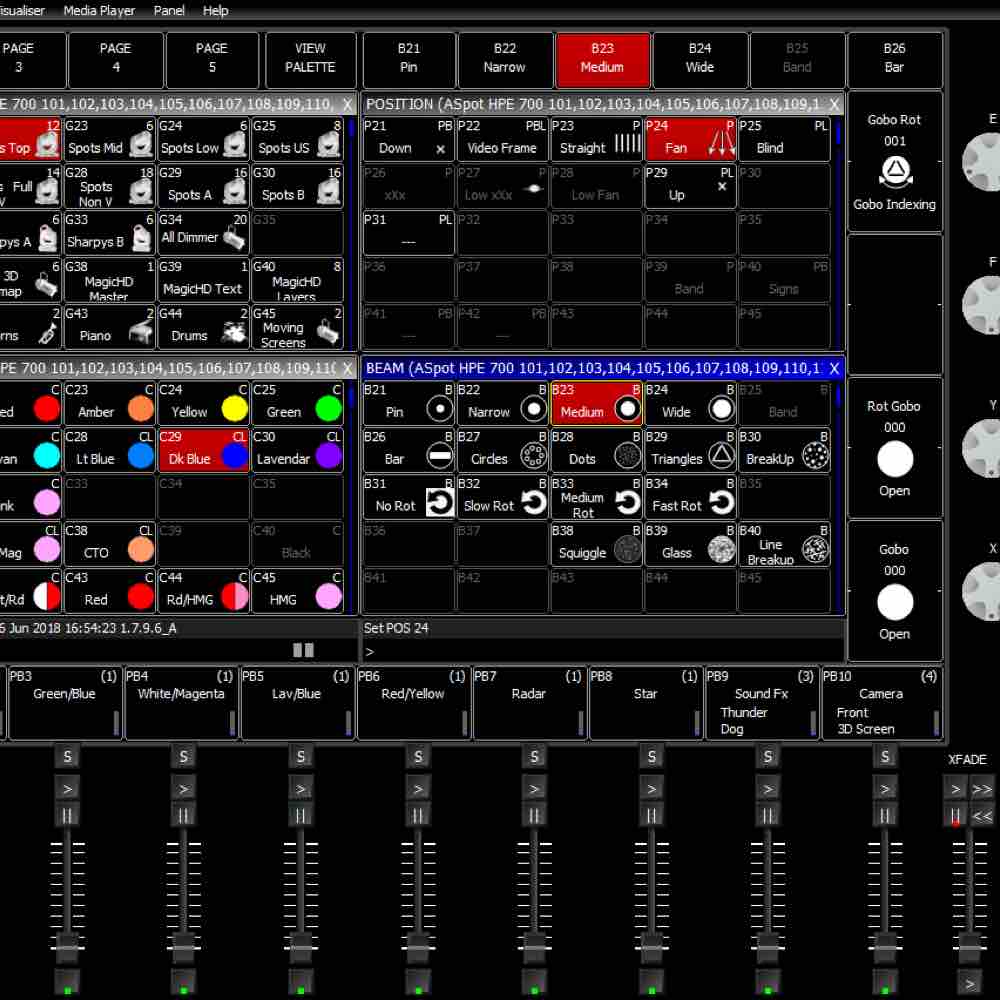This screenshot has width=1000, height=1000.
Task: Switch to PAGE 5
Action: [212, 59]
